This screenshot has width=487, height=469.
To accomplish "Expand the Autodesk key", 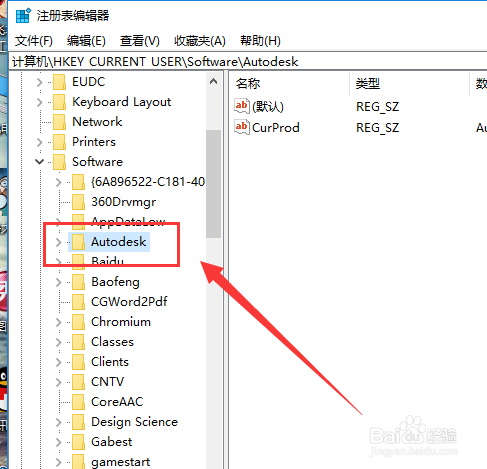I will coord(59,242).
